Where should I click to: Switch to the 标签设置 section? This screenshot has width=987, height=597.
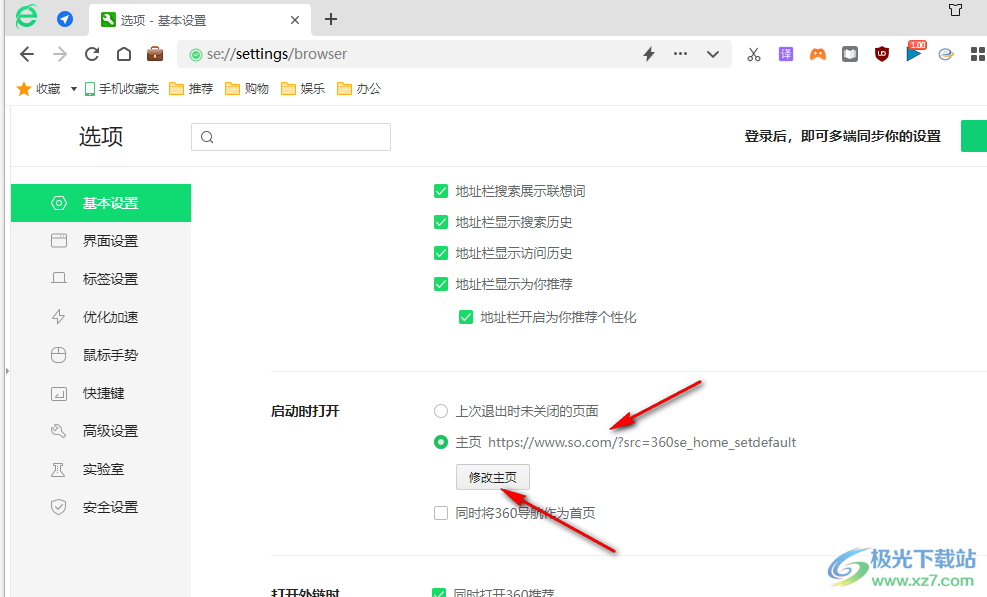(x=101, y=279)
